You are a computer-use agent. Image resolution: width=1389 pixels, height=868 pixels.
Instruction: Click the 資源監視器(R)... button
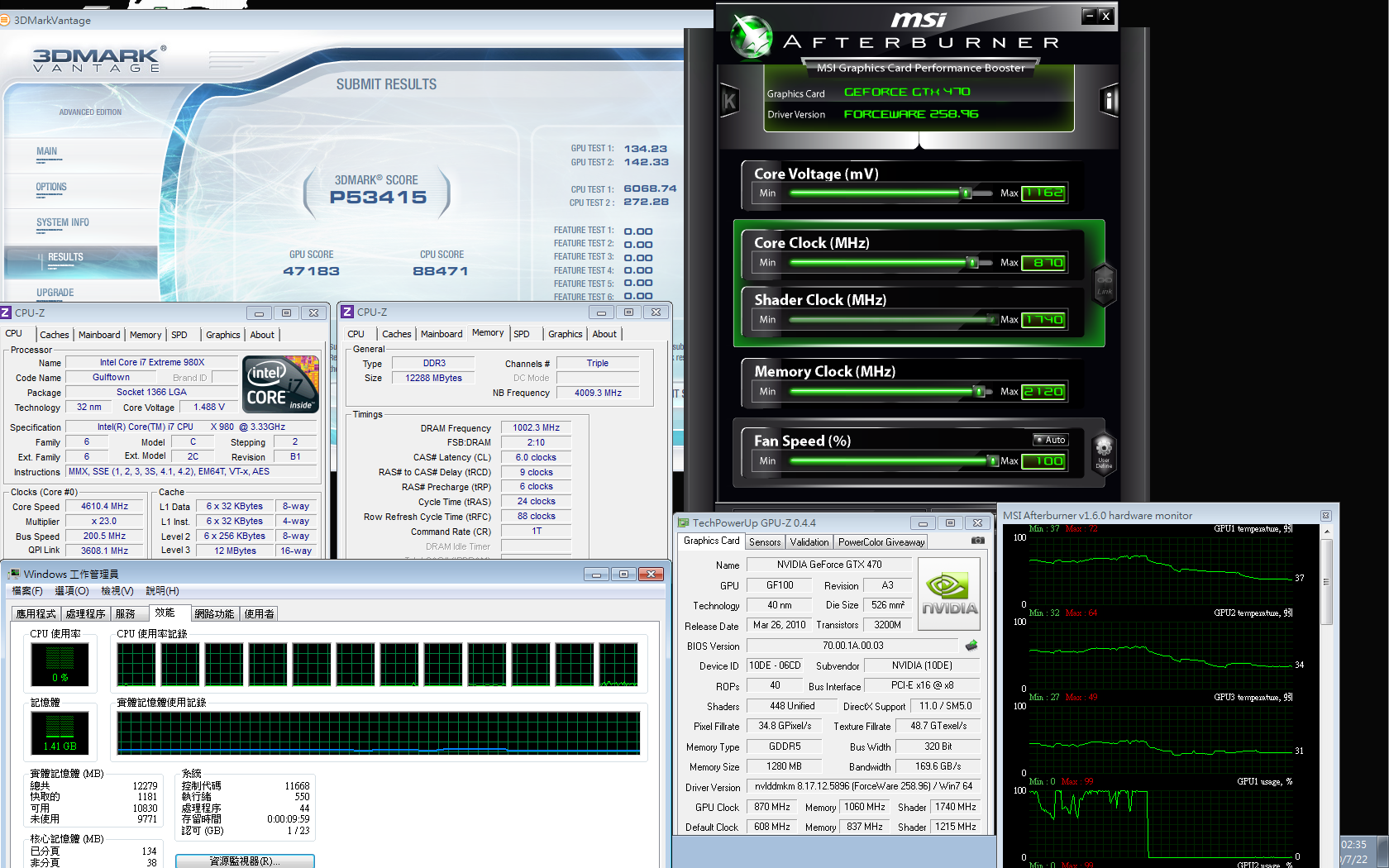(245, 861)
